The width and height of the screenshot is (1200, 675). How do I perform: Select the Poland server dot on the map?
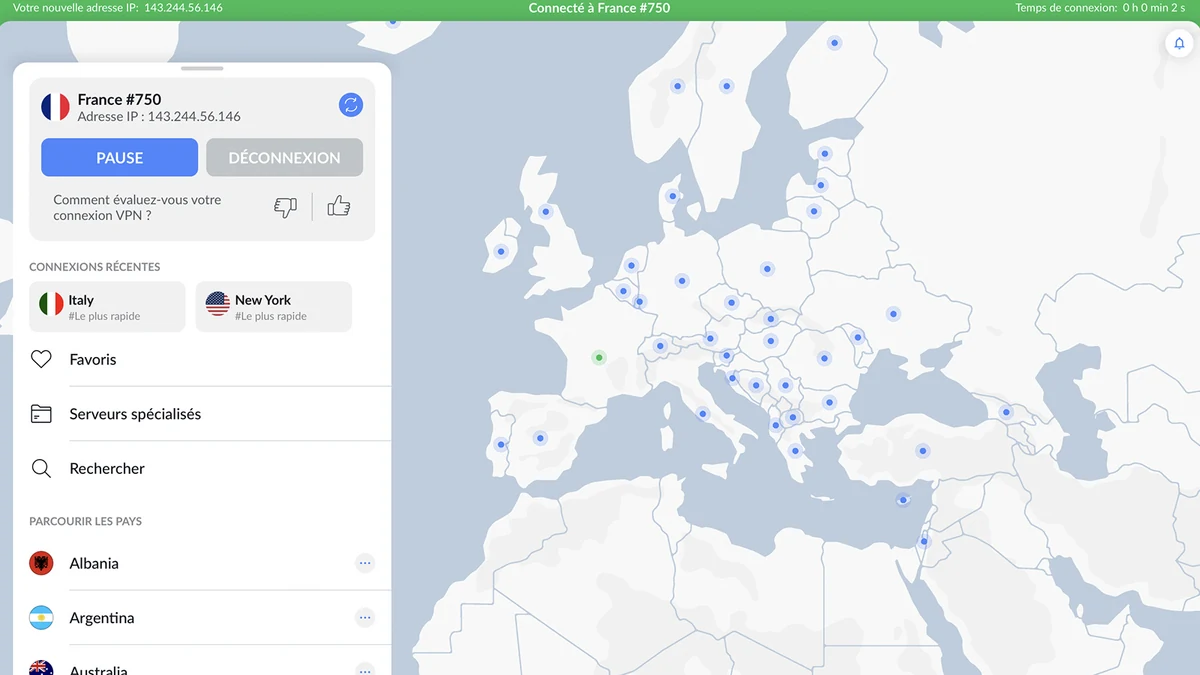click(x=767, y=269)
